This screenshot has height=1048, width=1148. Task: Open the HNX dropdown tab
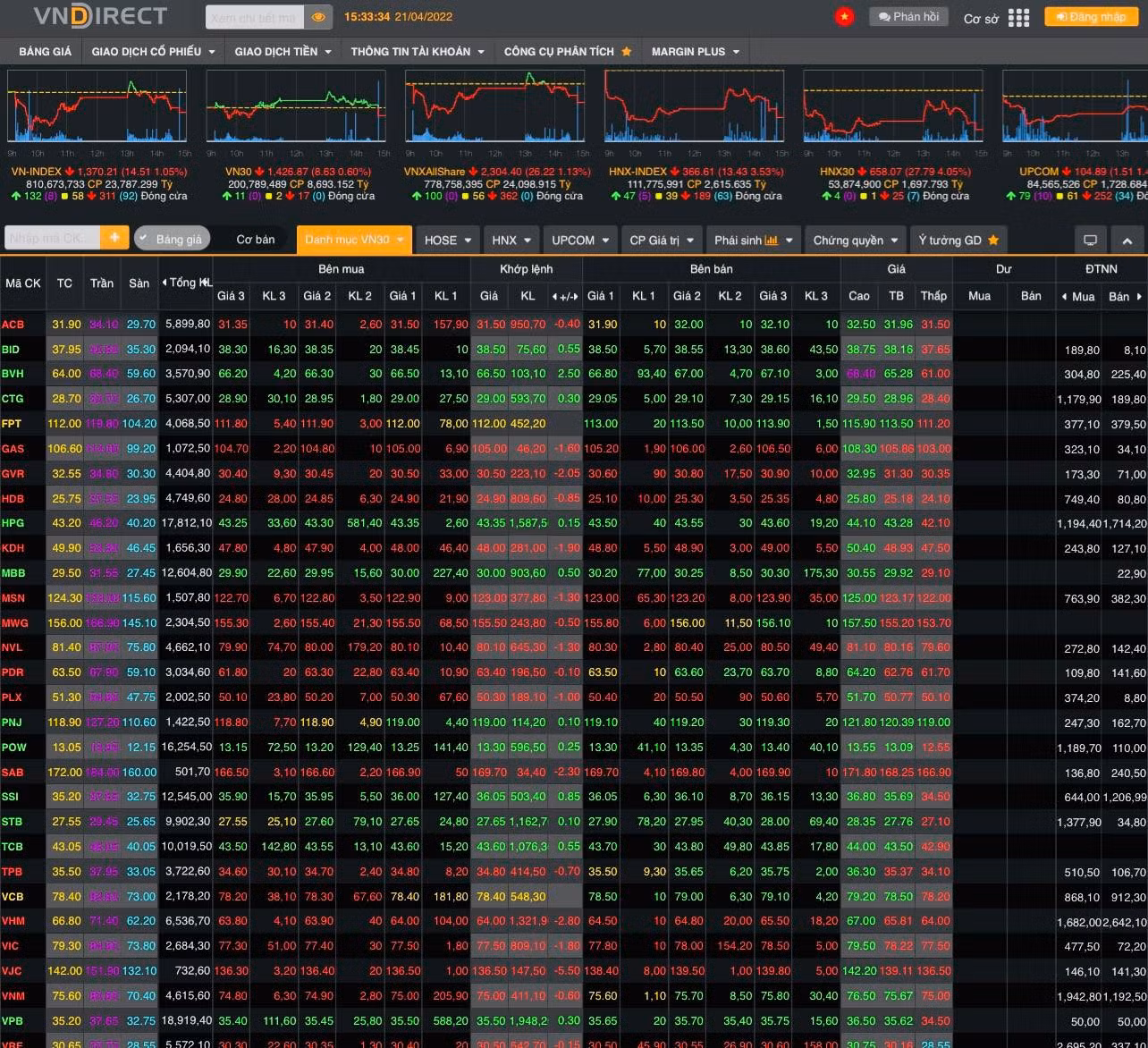(x=512, y=240)
